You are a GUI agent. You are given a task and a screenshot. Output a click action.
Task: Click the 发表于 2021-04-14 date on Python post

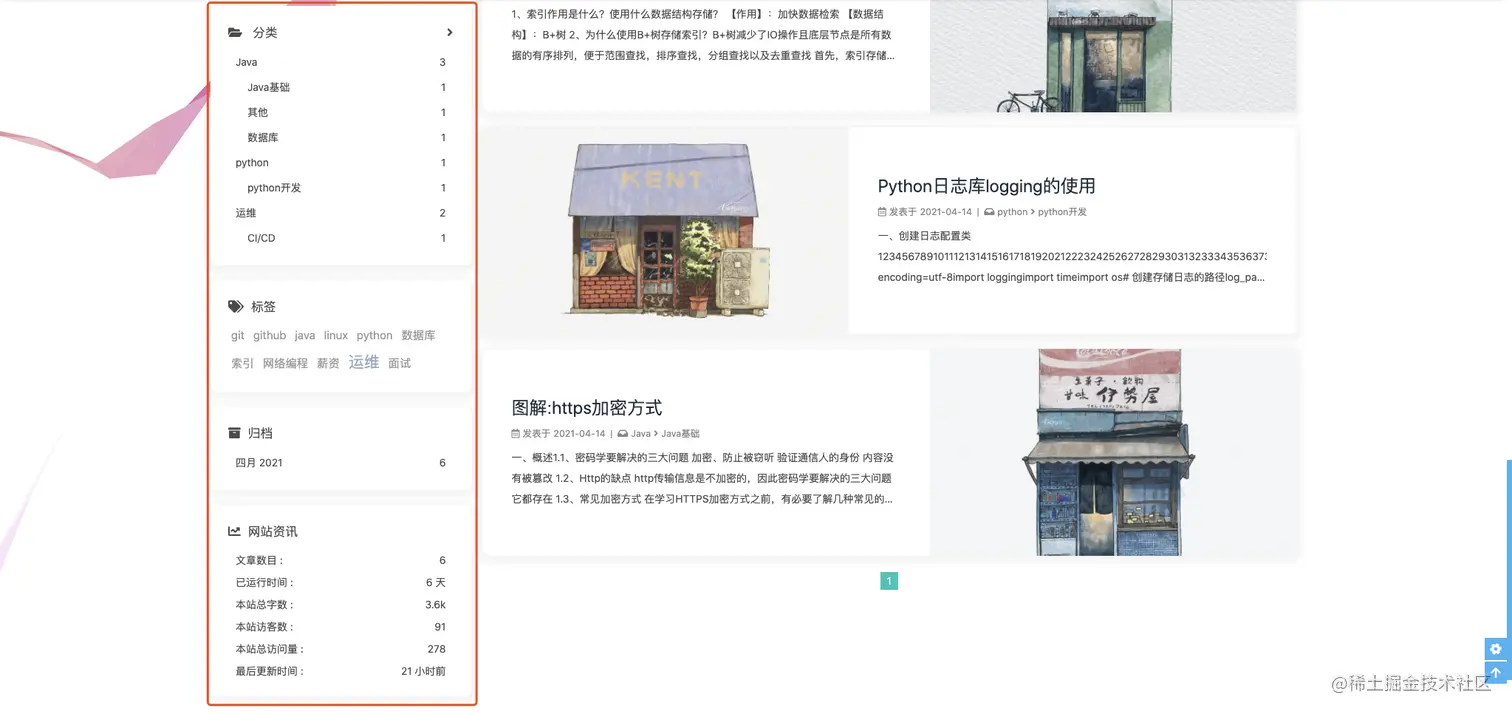[930, 212]
